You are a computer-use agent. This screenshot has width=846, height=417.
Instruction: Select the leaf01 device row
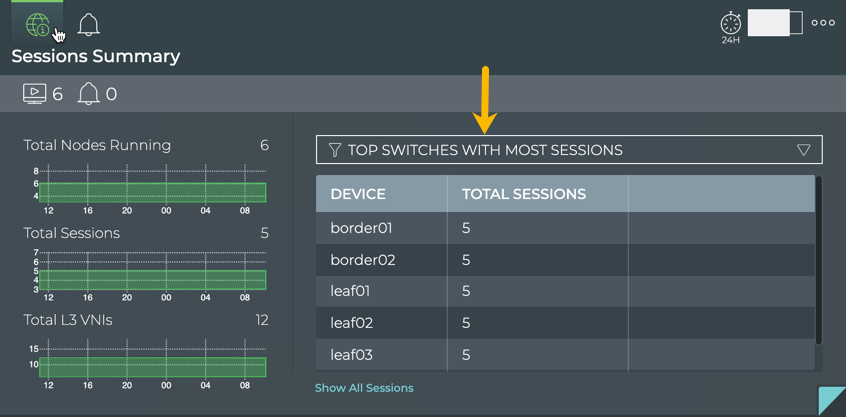[x=350, y=291]
